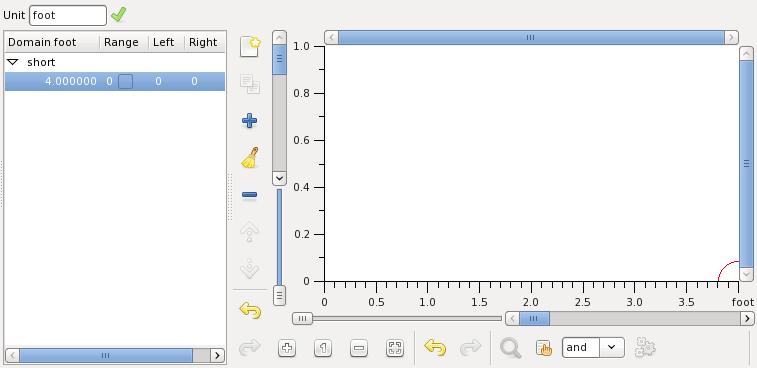Click the 'Left' column header
Image resolution: width=757 pixels, height=368 pixels.
(x=166, y=42)
